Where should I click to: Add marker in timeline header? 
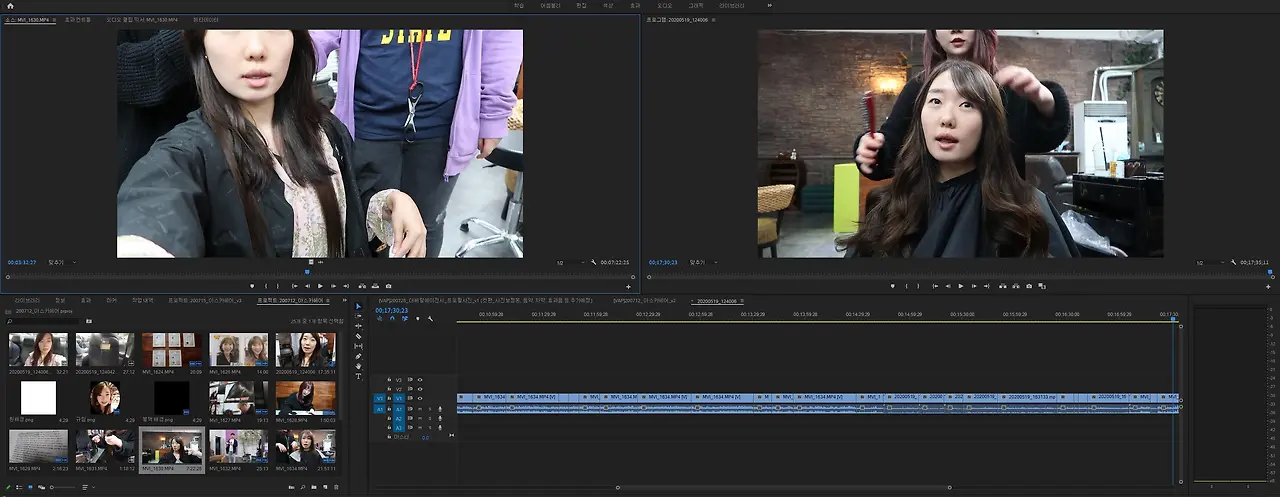(x=417, y=319)
